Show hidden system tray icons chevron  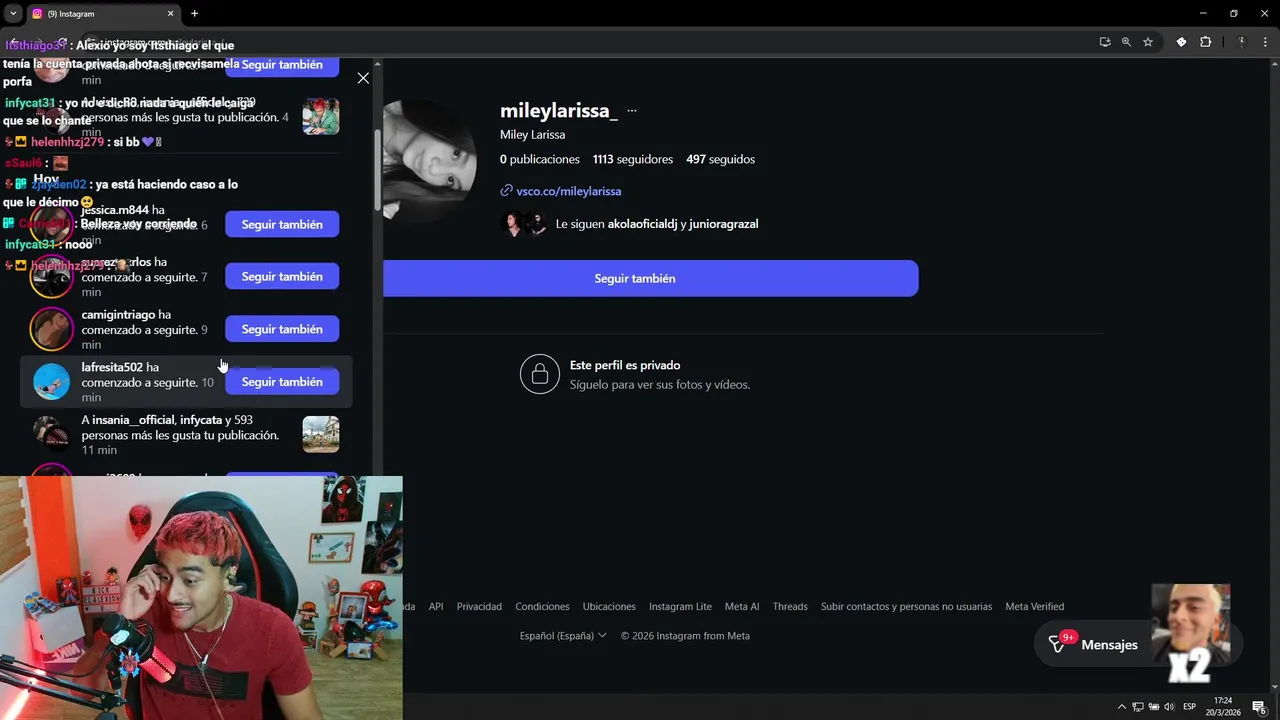(x=1121, y=707)
